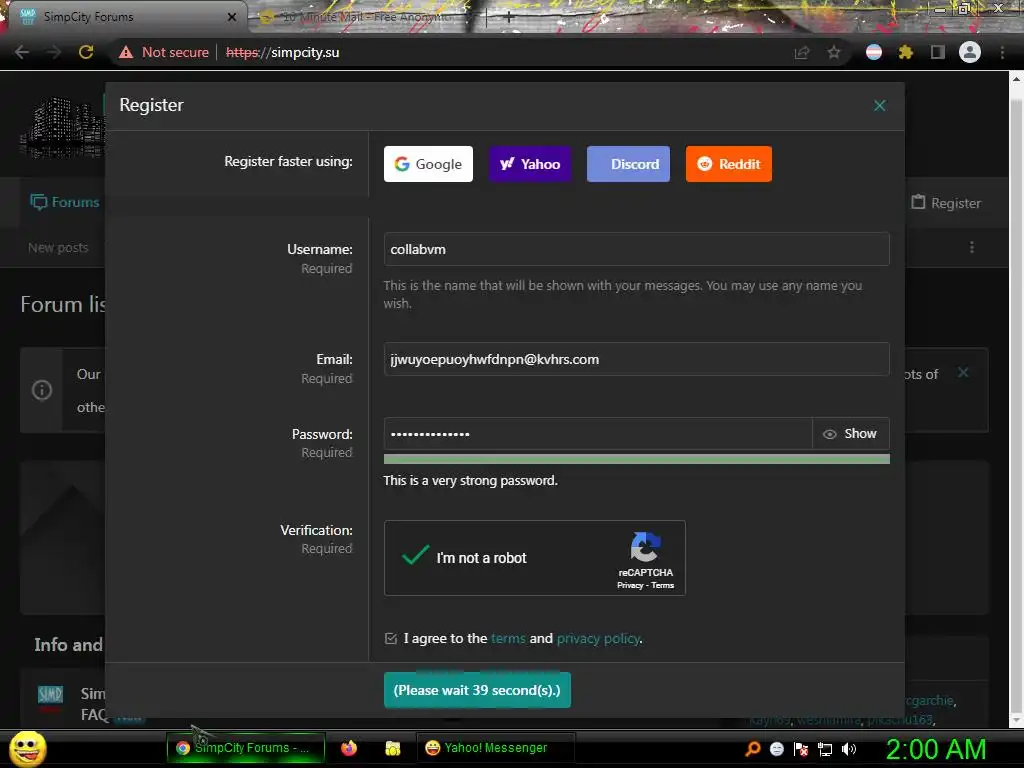Open the New posts sub-navigation link

tap(58, 248)
